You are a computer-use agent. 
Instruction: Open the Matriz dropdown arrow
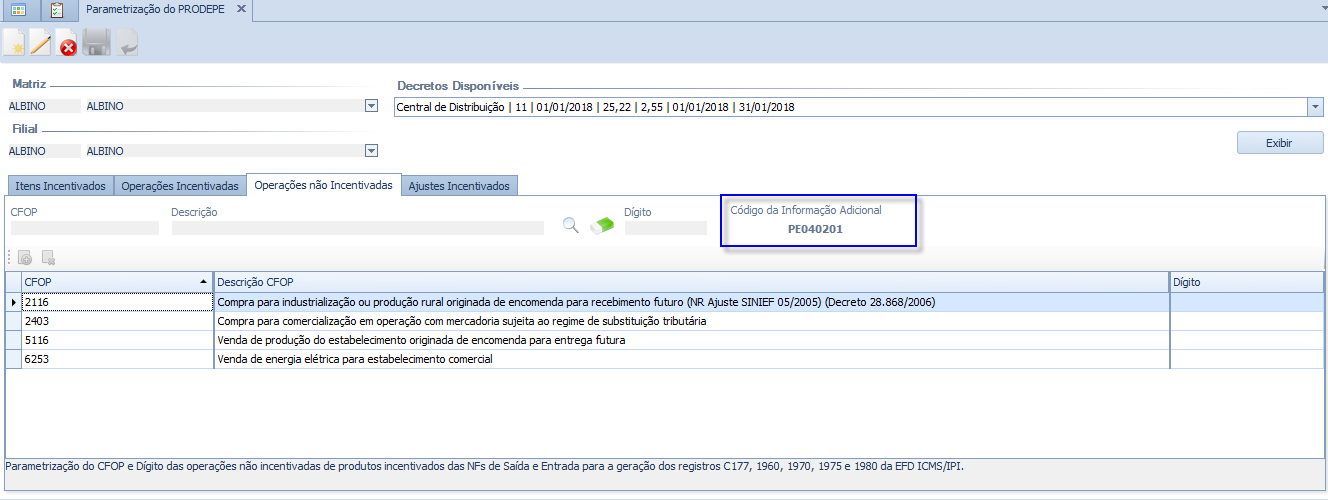371,105
